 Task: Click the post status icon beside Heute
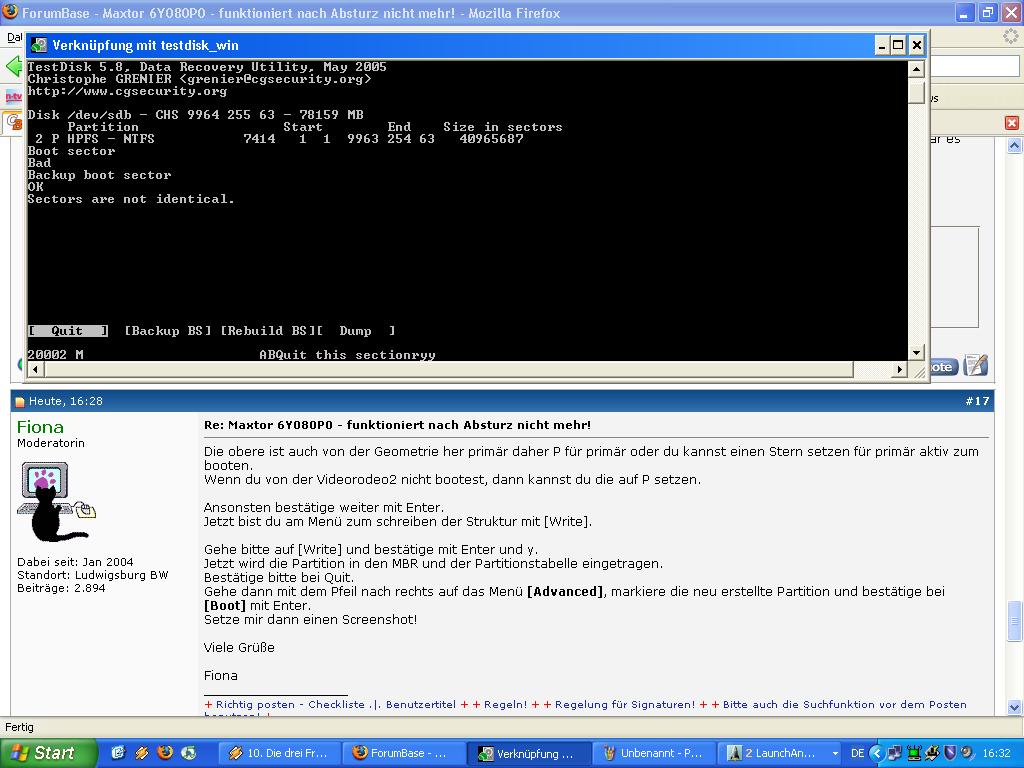point(20,402)
